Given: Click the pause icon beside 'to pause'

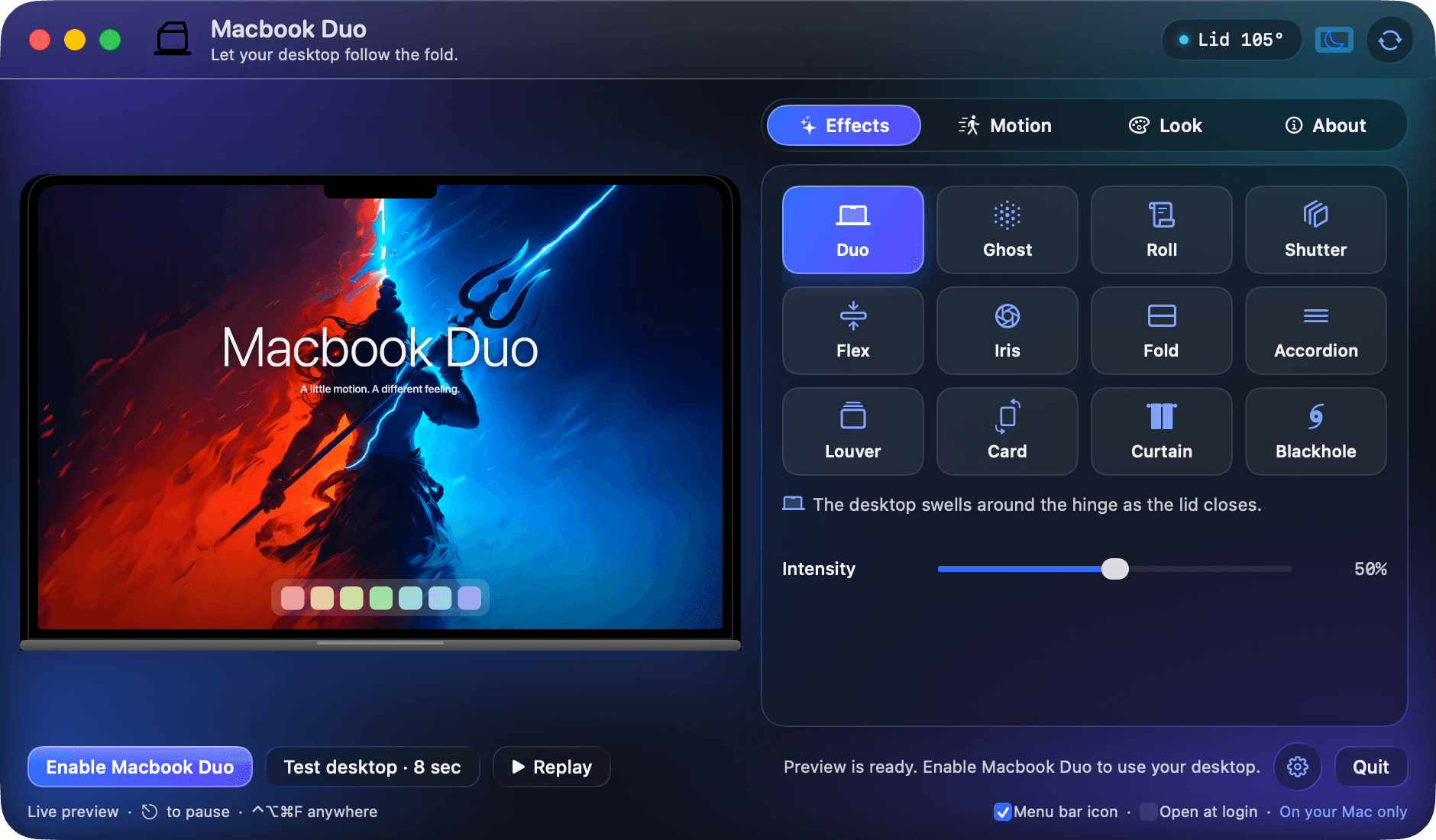Looking at the screenshot, I should [x=150, y=812].
